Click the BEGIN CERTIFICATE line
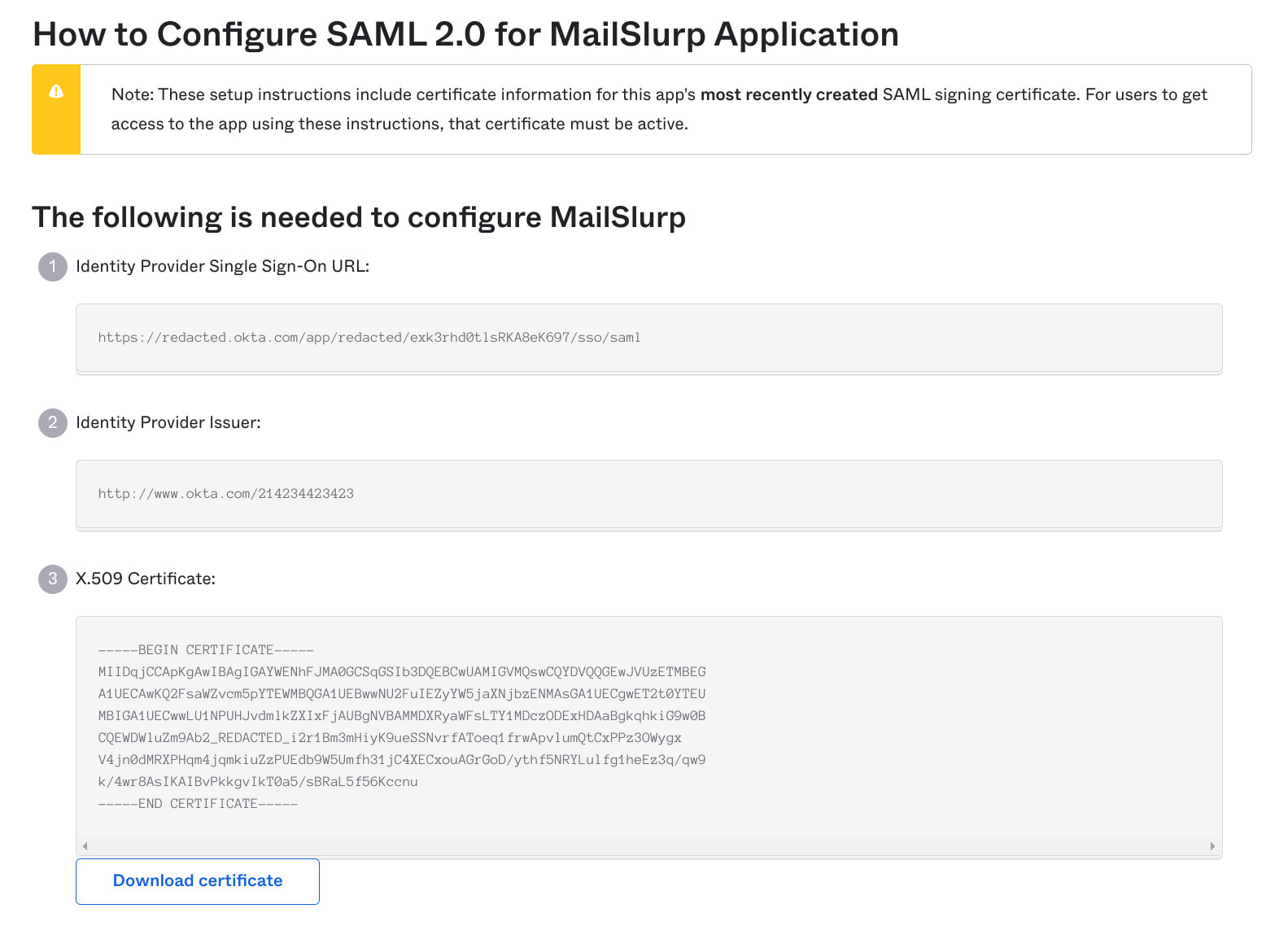This screenshot has height=939, width=1288. pyautogui.click(x=206, y=650)
